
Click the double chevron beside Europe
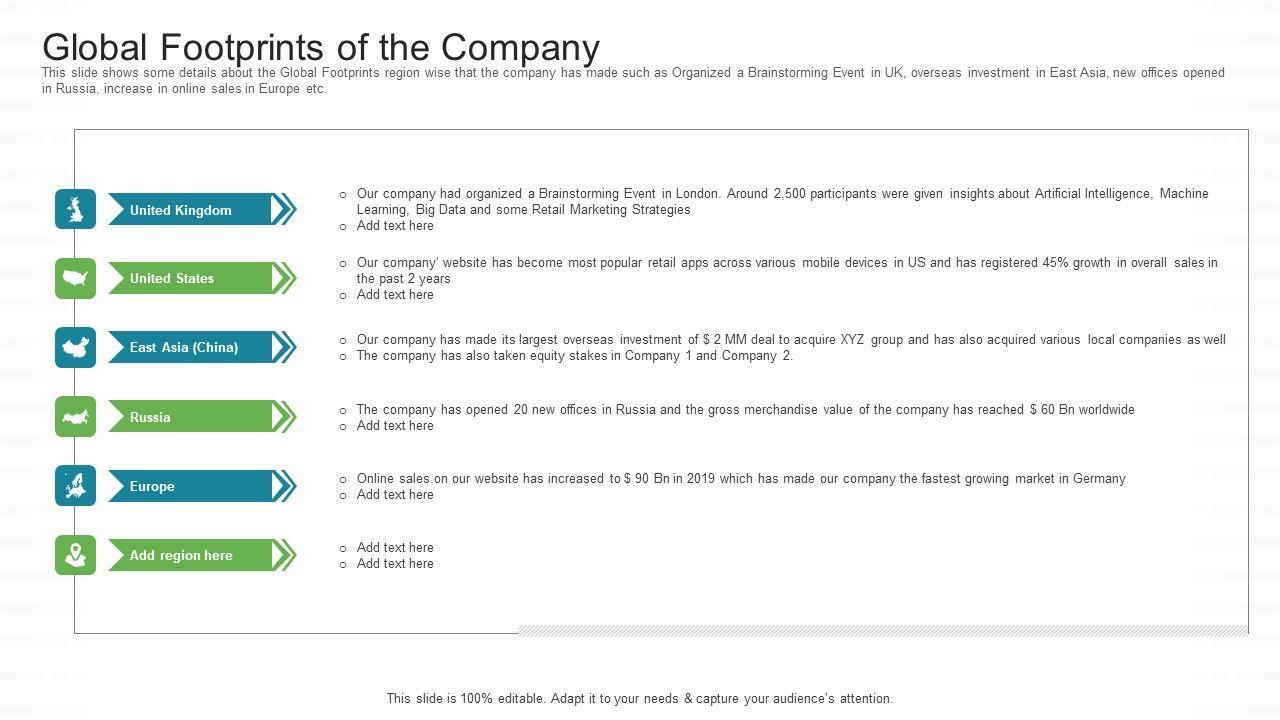(x=285, y=486)
